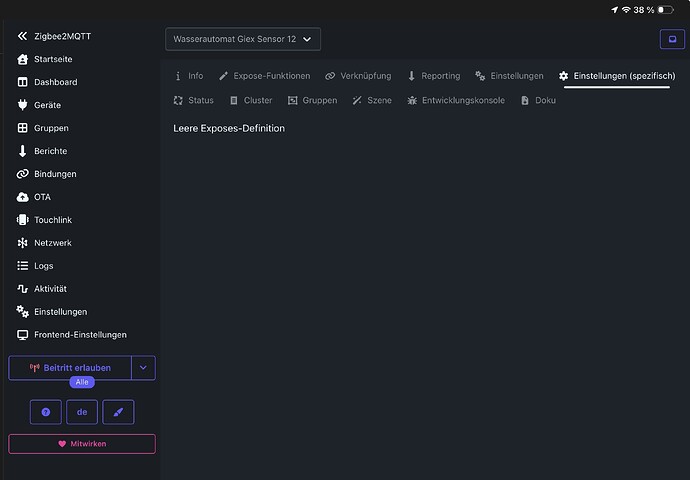690x480 pixels.
Task: Click the Verknüpfung link icon
Action: [x=330, y=76]
